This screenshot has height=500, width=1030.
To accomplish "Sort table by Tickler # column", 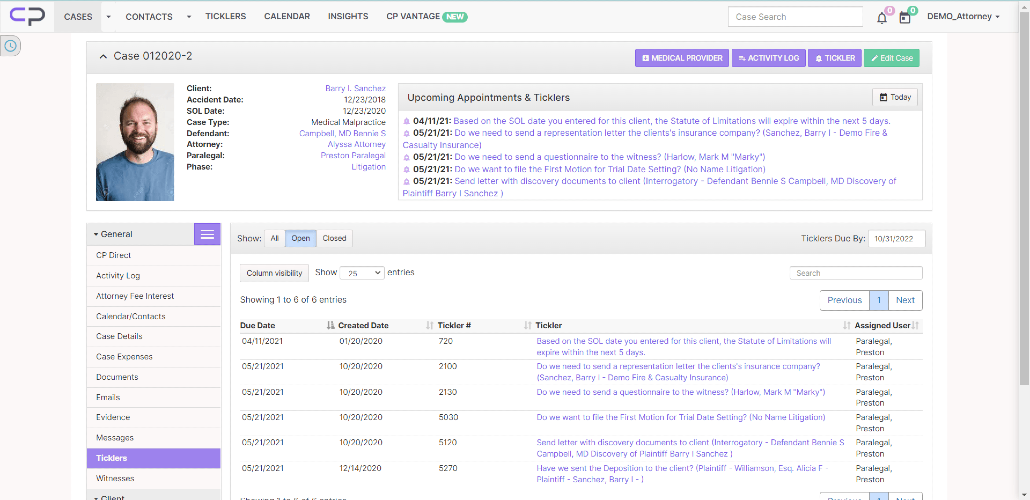I will click(x=485, y=325).
